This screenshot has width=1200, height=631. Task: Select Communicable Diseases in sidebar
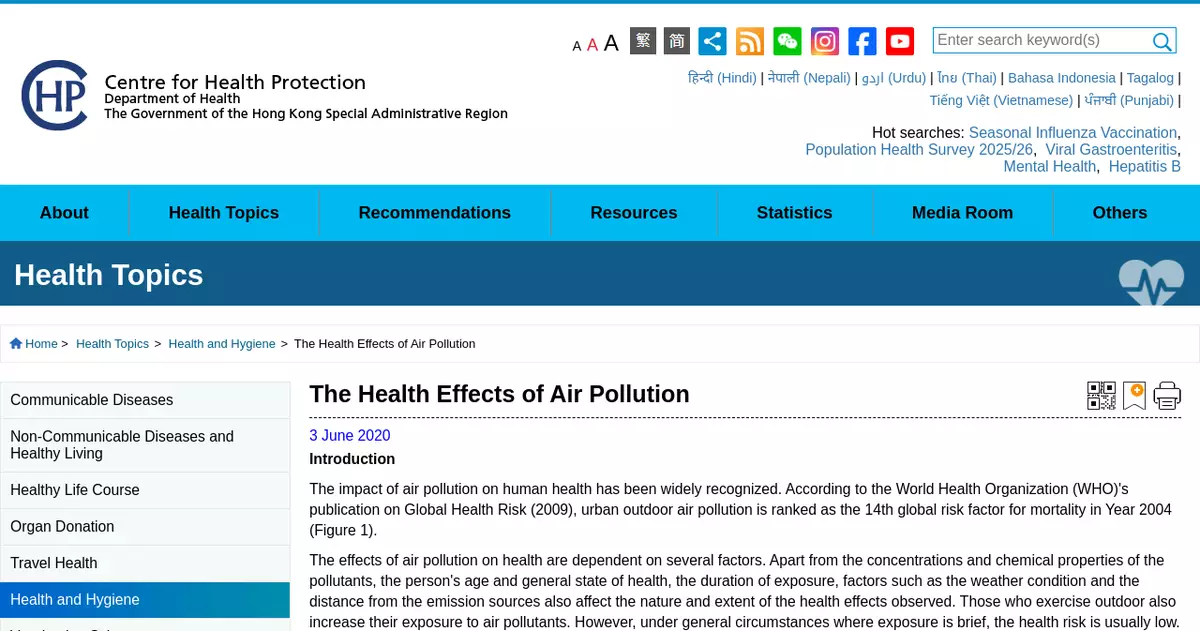click(x=92, y=400)
